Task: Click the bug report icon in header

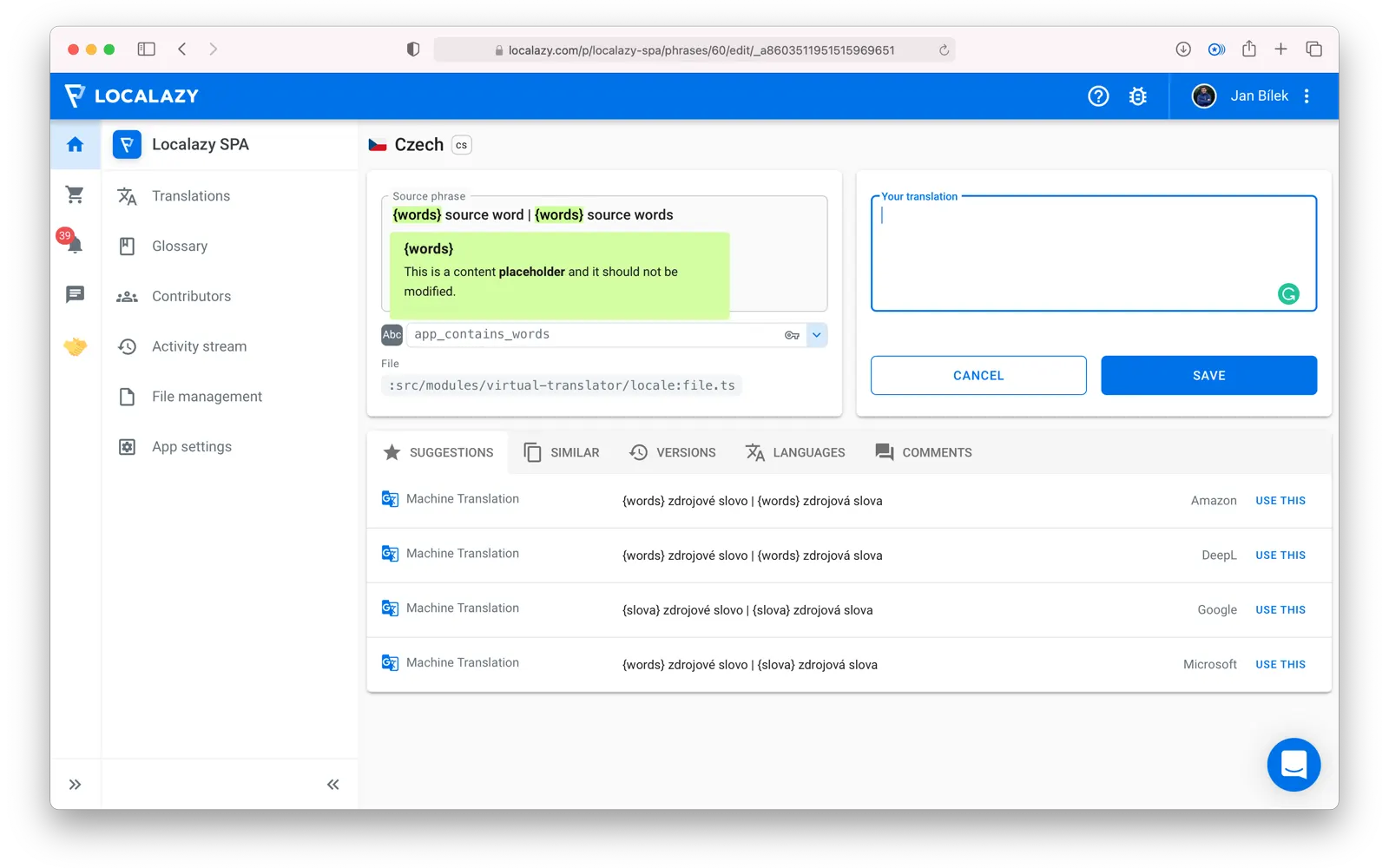Action: tap(1138, 96)
